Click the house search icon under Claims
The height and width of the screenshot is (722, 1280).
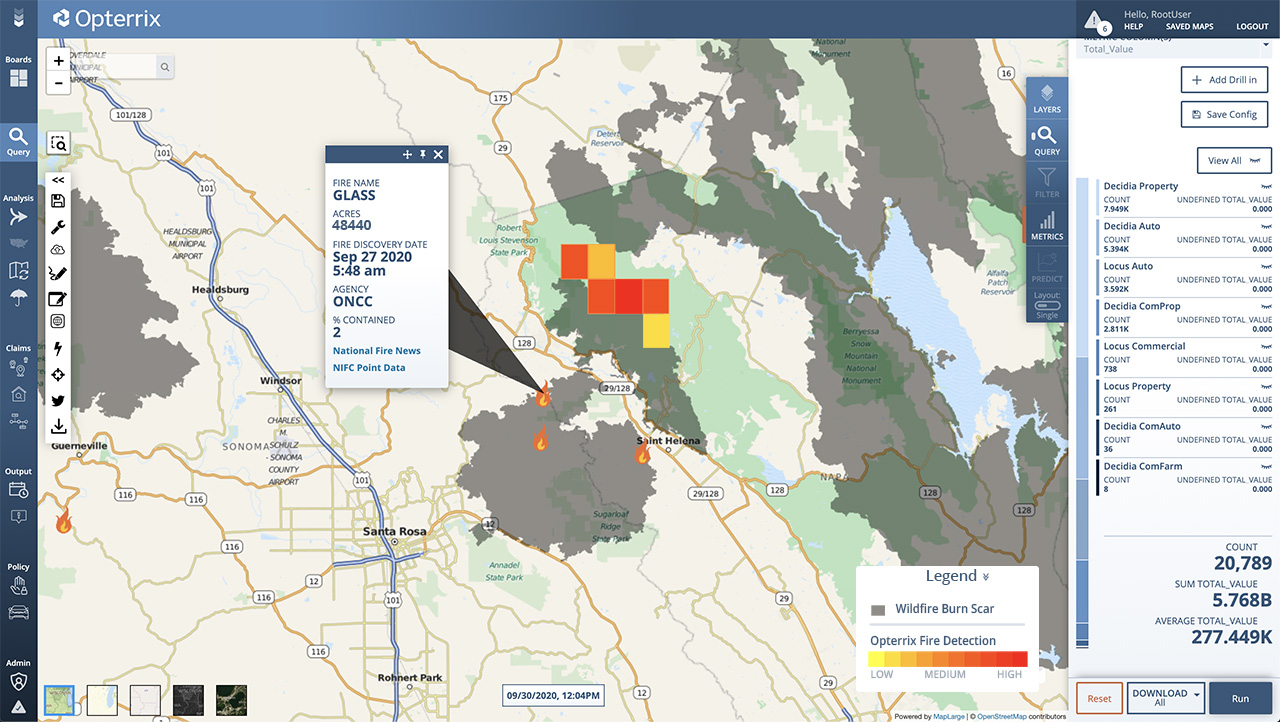[x=18, y=394]
